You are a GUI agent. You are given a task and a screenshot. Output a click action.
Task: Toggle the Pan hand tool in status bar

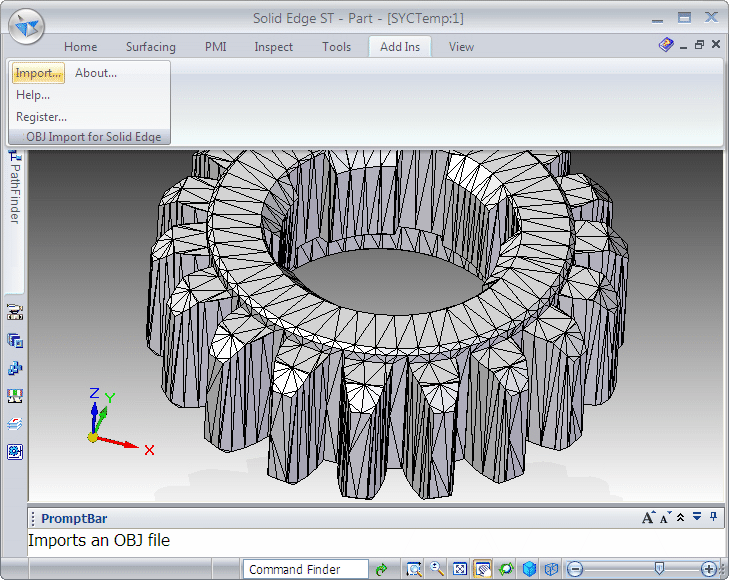483,569
